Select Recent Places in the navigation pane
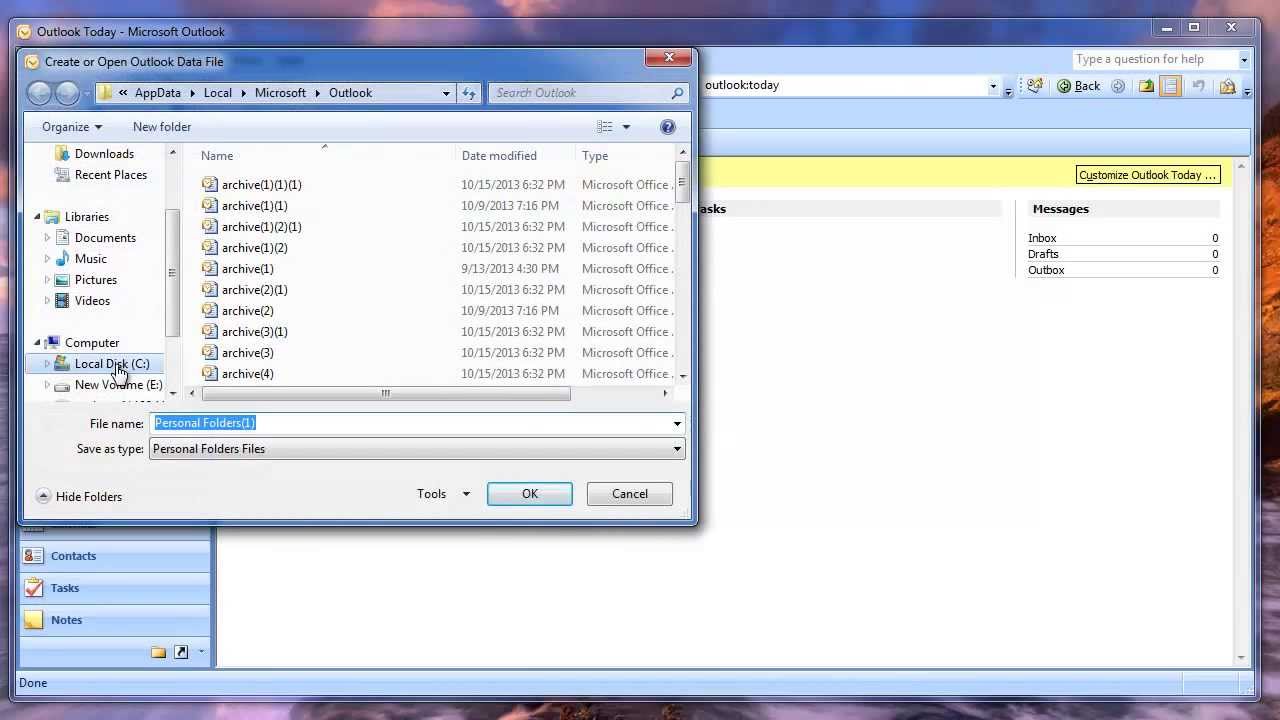 pos(111,175)
